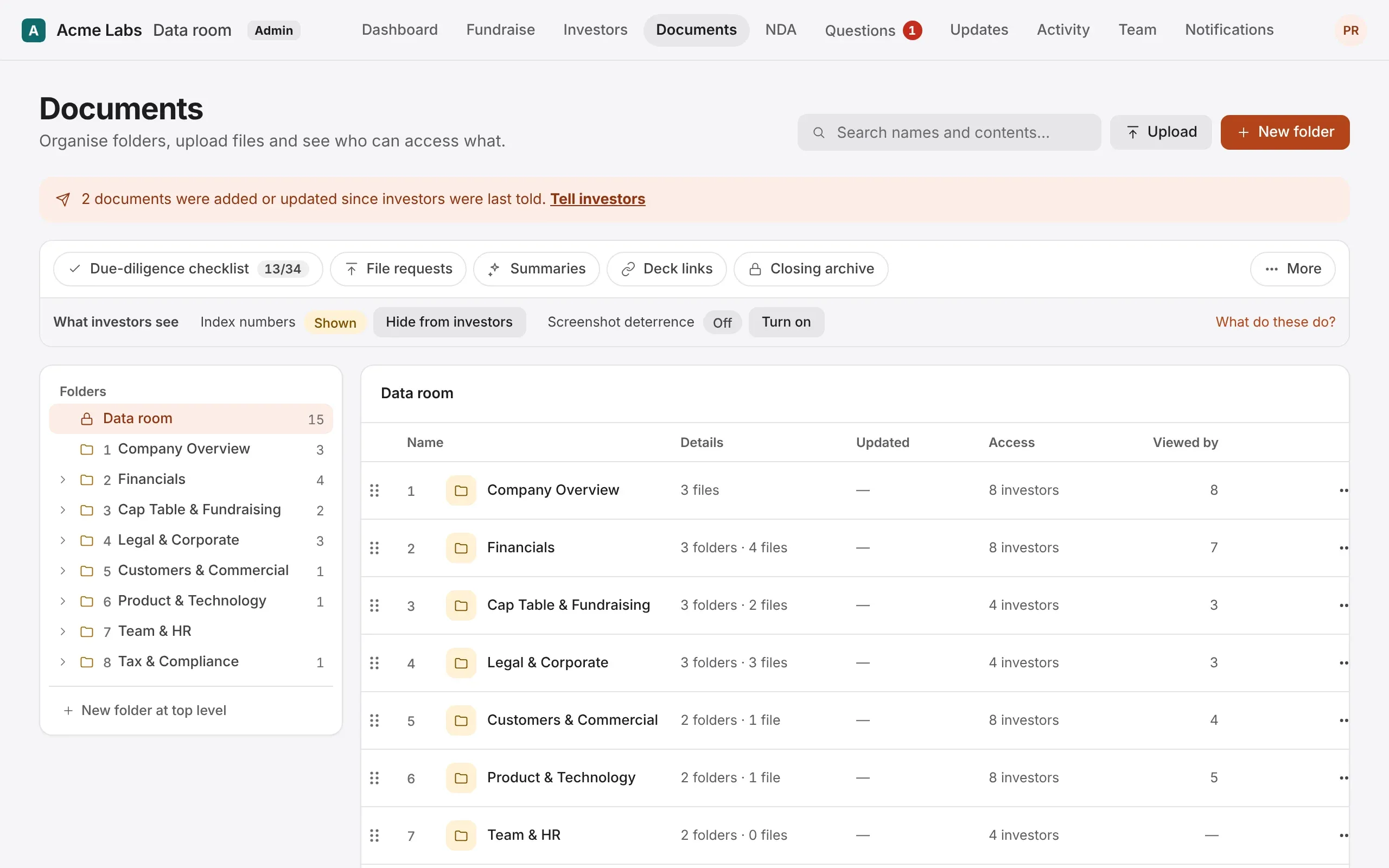
Task: Click the What do these do? link
Action: pos(1276,322)
